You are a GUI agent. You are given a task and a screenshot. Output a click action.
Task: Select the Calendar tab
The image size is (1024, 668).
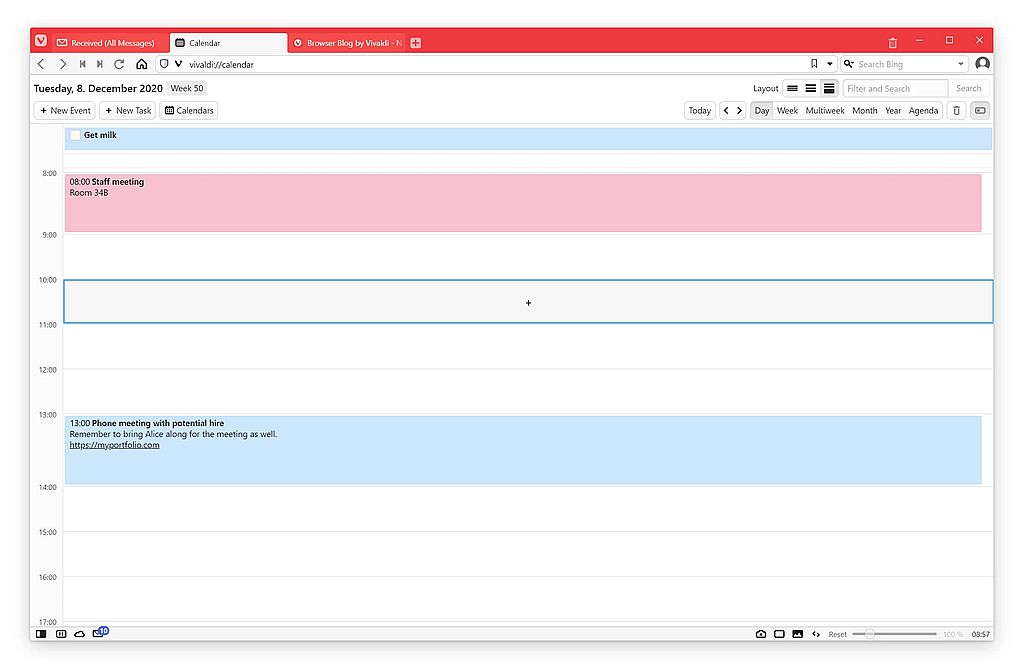tap(228, 43)
